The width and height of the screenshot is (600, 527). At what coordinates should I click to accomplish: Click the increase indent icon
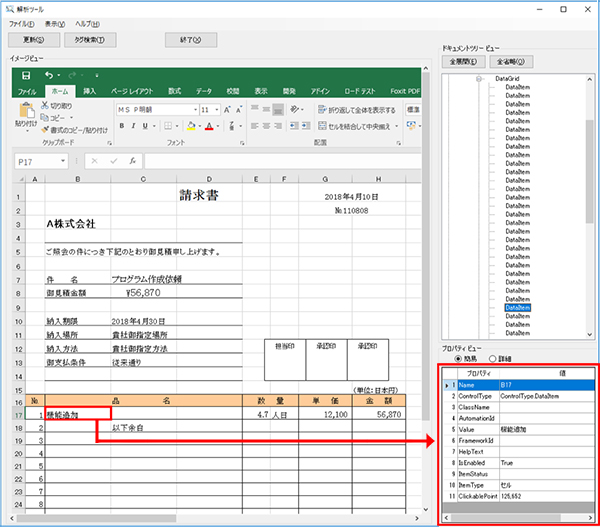[306, 126]
